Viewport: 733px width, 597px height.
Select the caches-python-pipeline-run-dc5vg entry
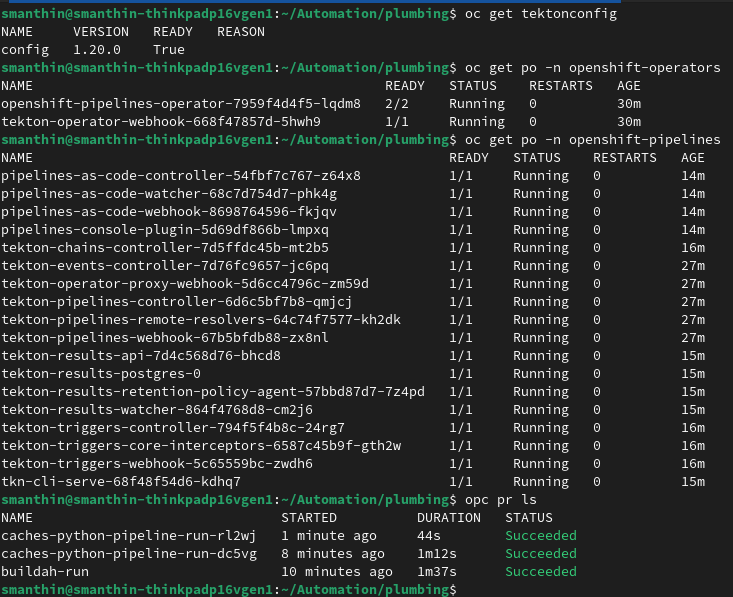pyautogui.click(x=129, y=553)
